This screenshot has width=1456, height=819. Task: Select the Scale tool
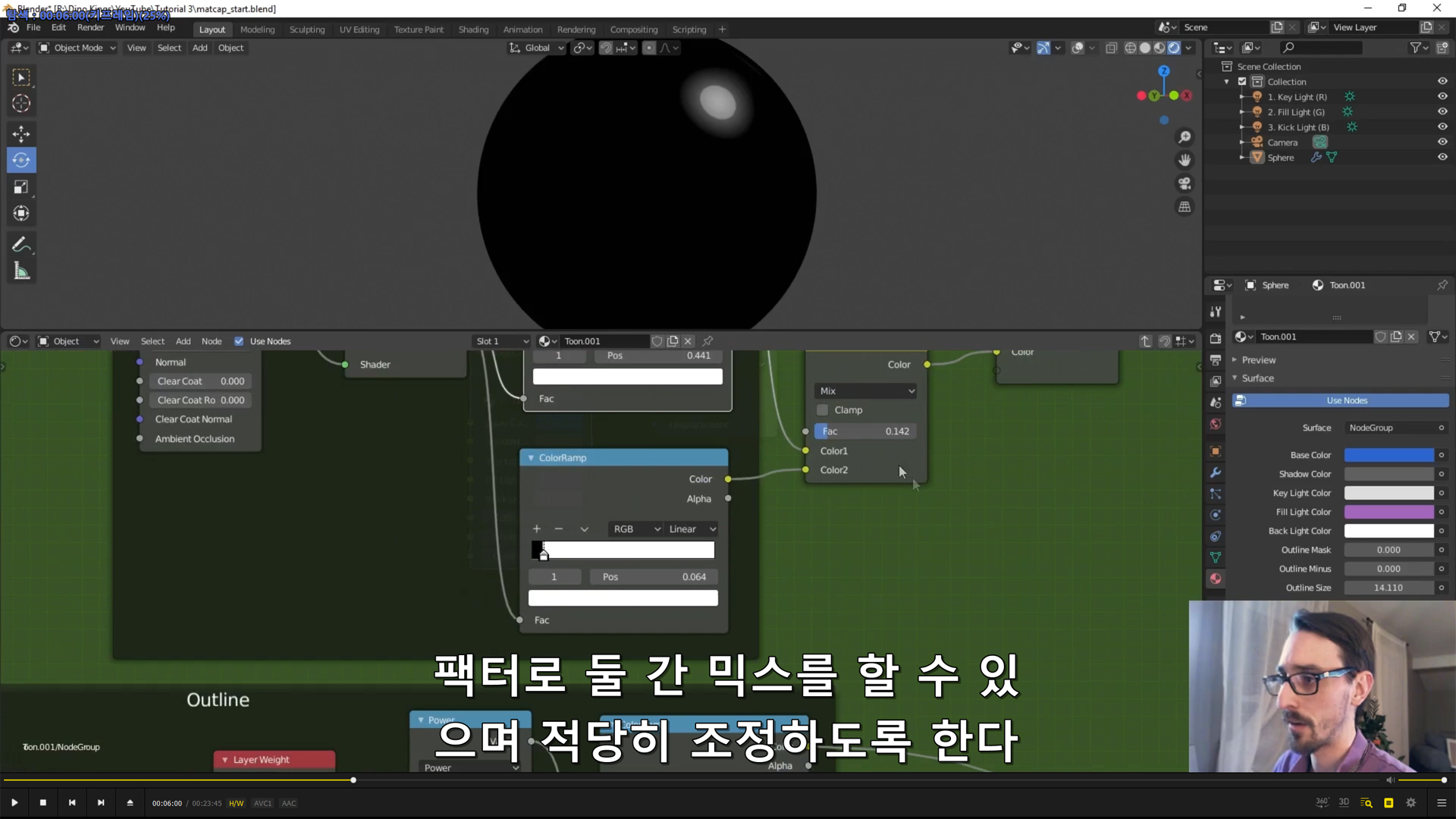pos(21,187)
